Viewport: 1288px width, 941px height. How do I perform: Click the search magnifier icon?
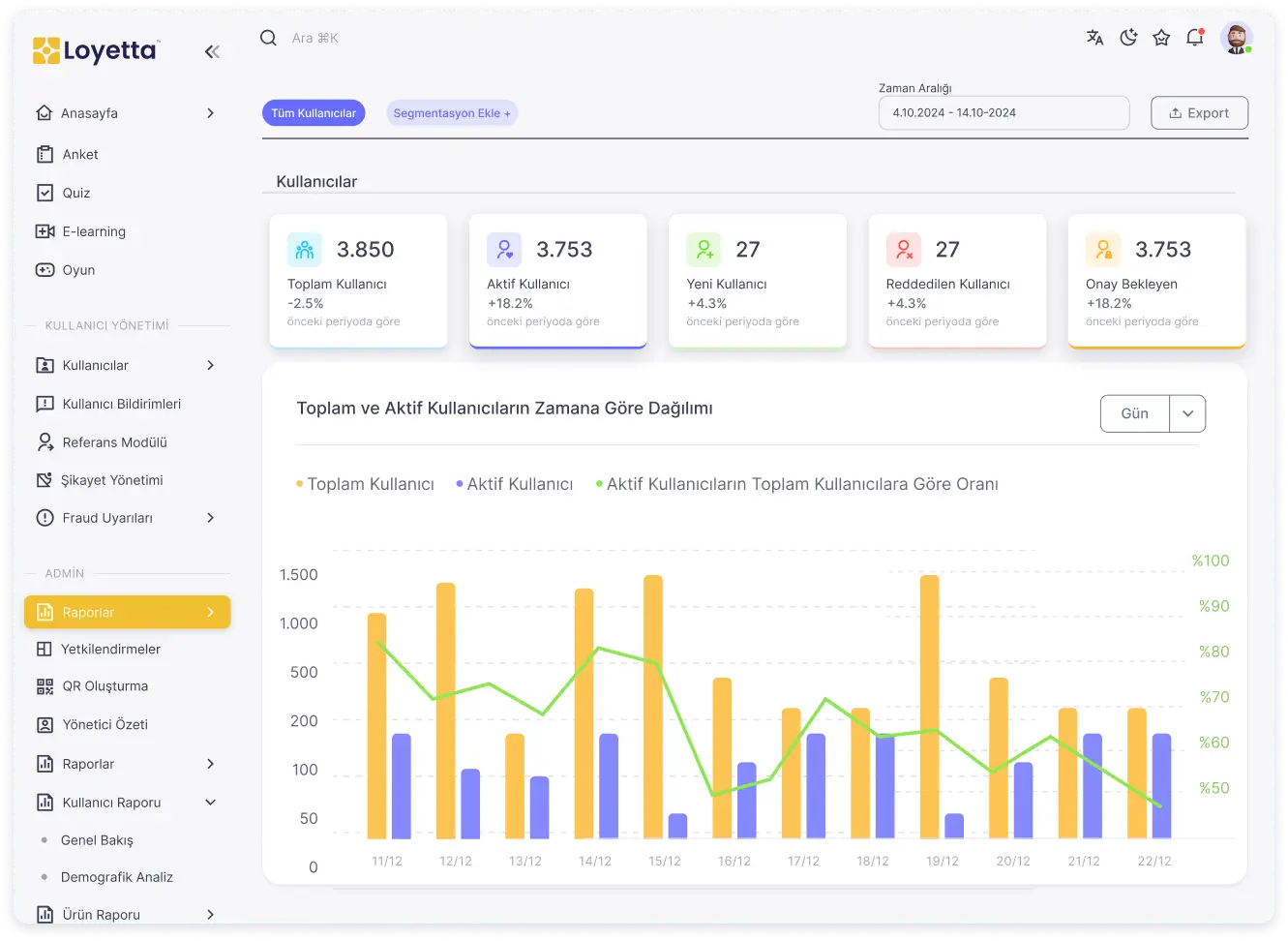(x=268, y=38)
